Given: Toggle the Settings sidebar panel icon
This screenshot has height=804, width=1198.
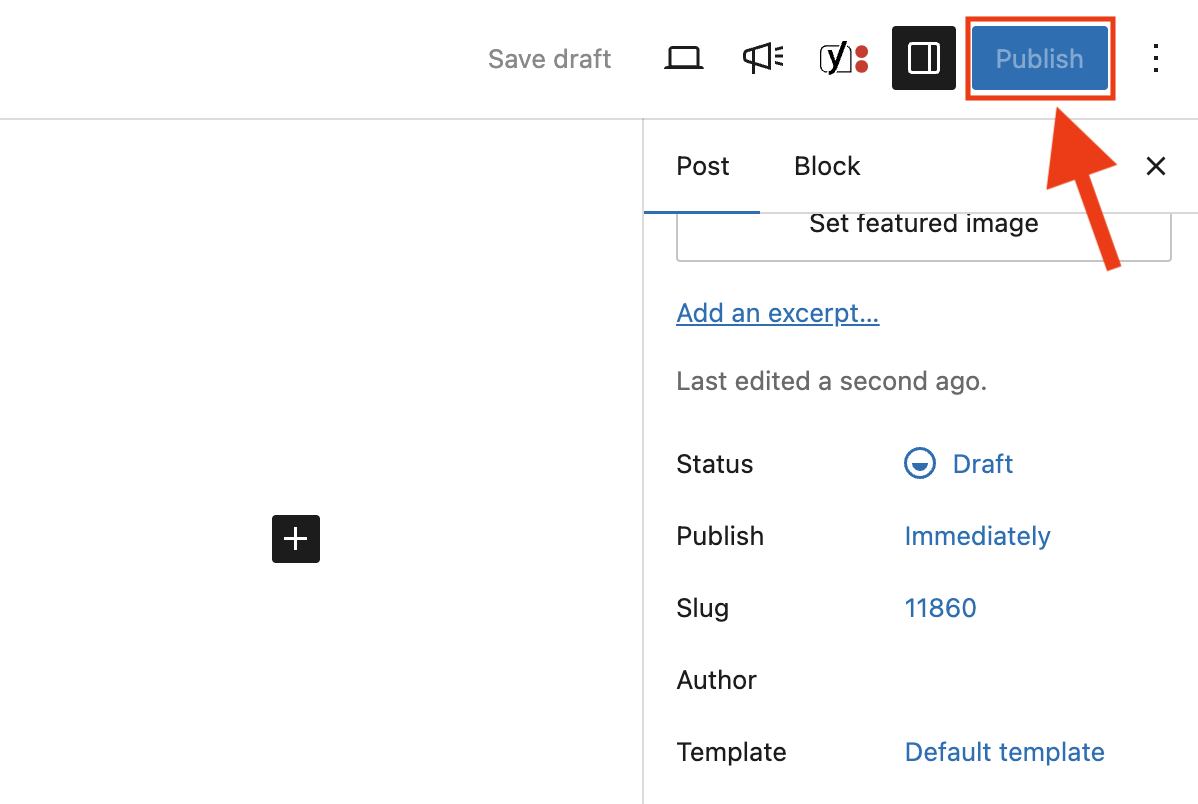Looking at the screenshot, I should 923,59.
